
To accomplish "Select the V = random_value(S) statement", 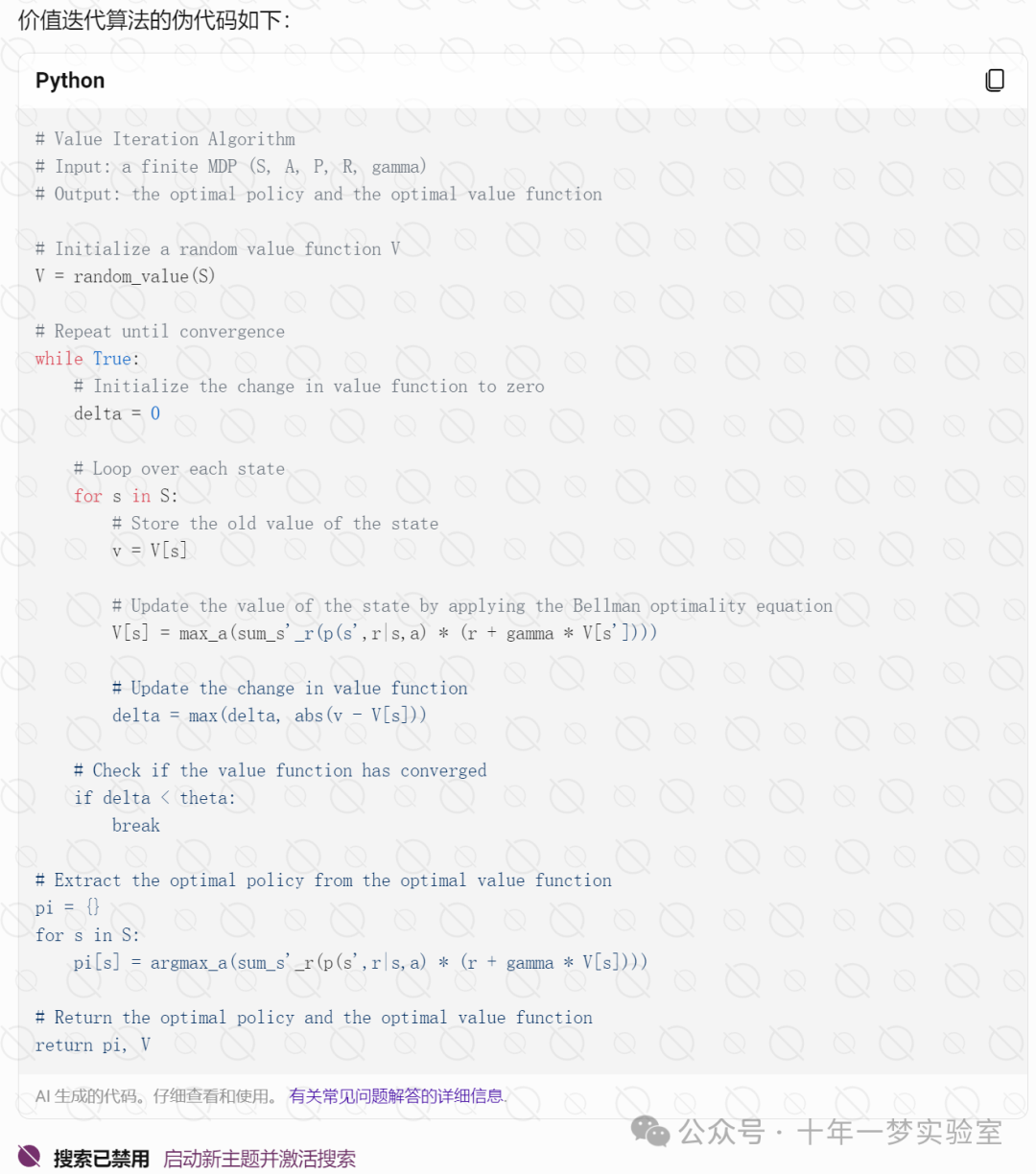I will click(126, 276).
